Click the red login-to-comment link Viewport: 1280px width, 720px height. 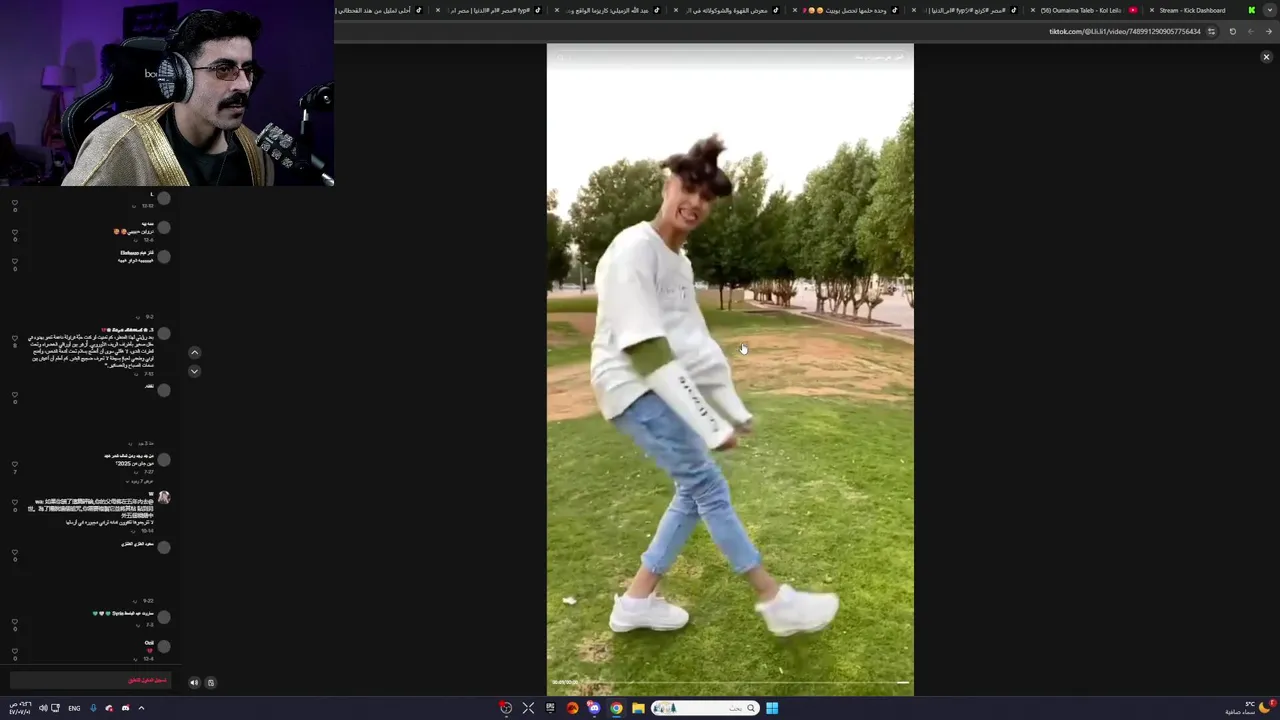coord(147,681)
